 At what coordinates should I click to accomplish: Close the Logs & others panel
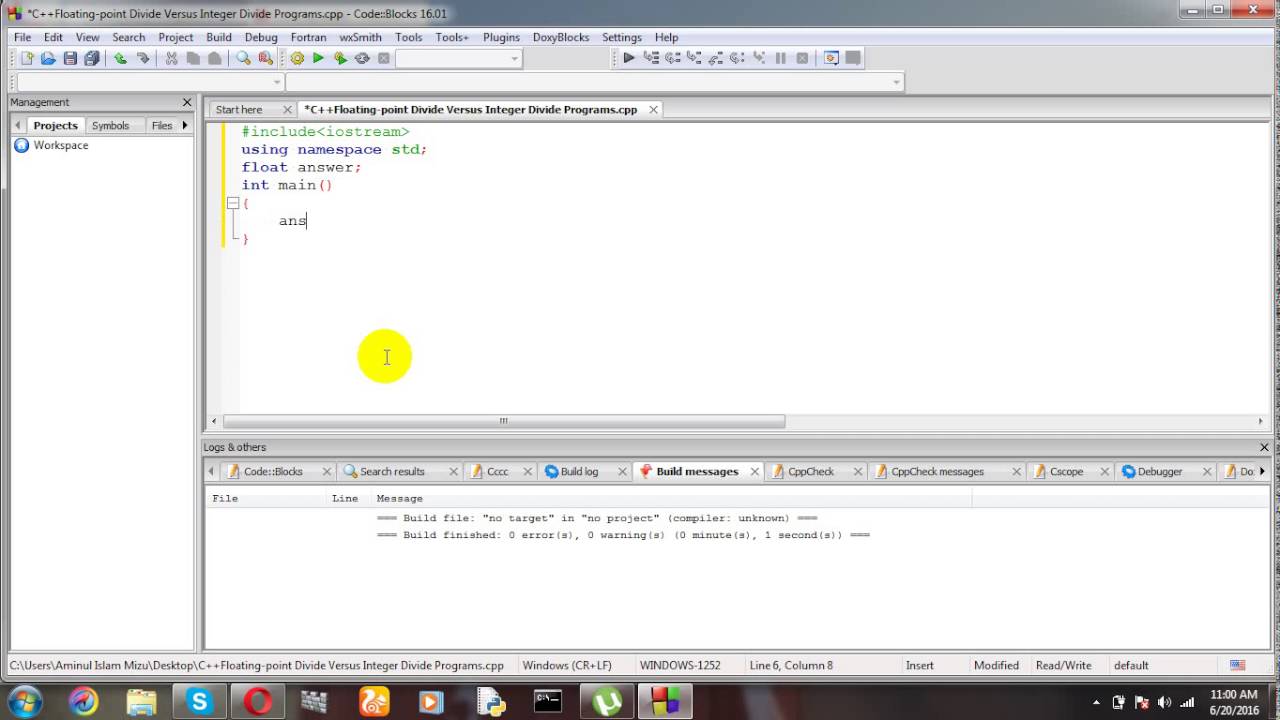click(x=1264, y=447)
